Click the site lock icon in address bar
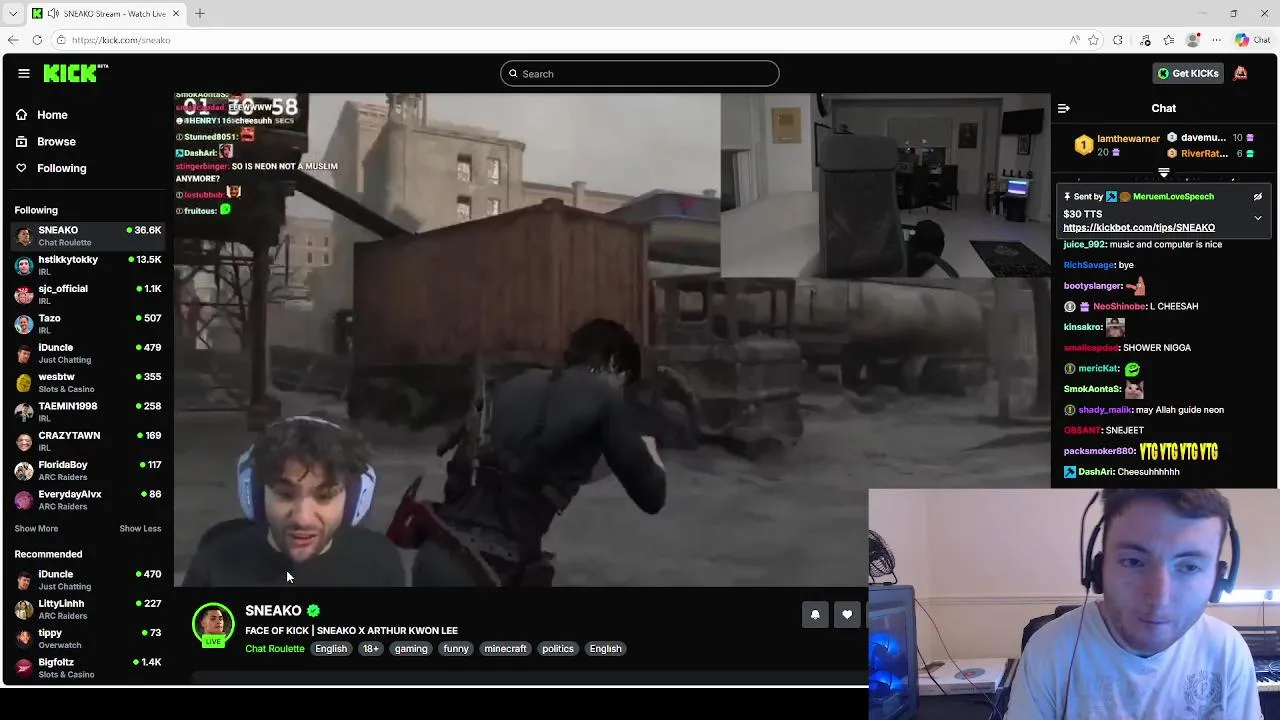 pyautogui.click(x=61, y=40)
